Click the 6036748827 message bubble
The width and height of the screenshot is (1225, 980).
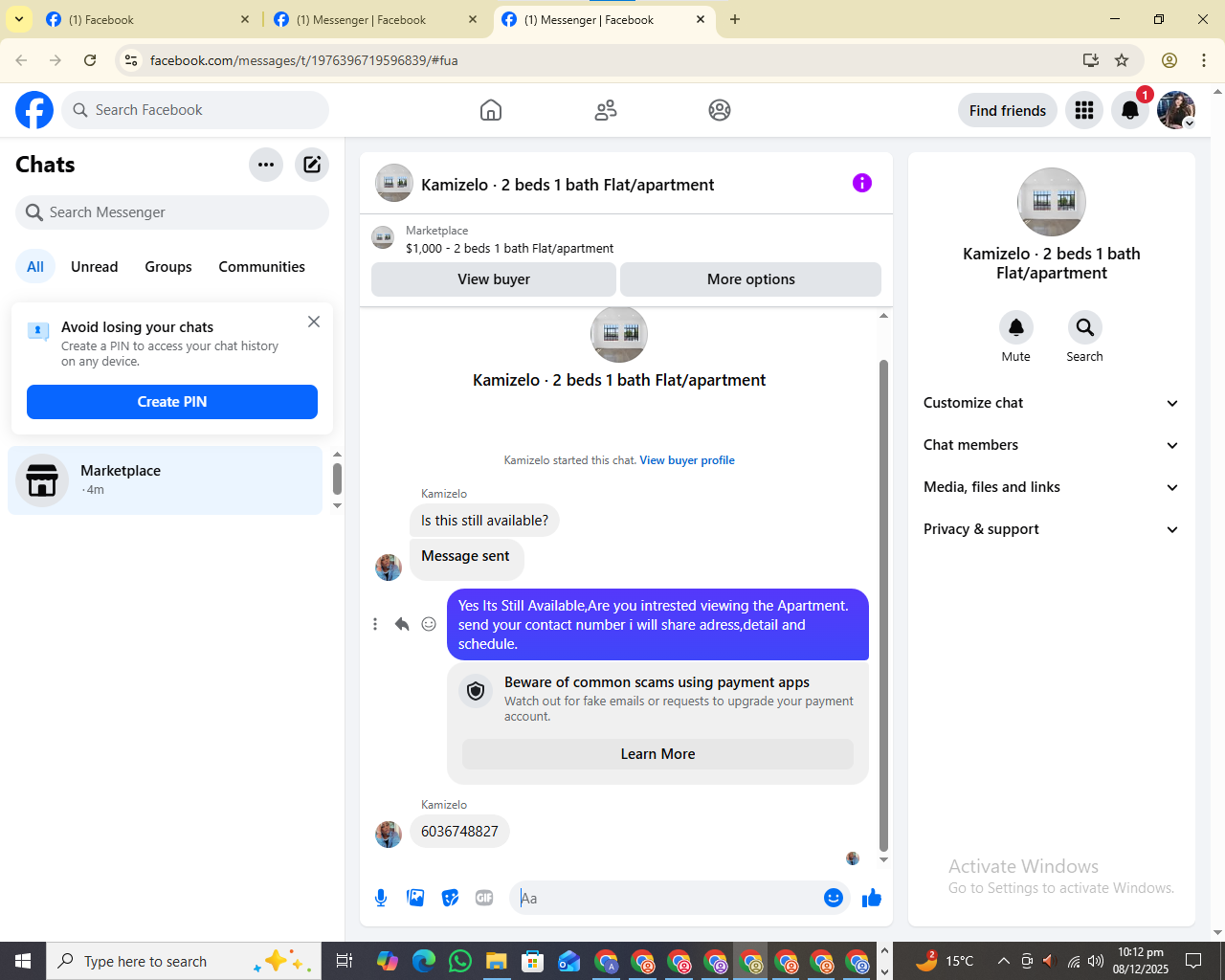(459, 832)
